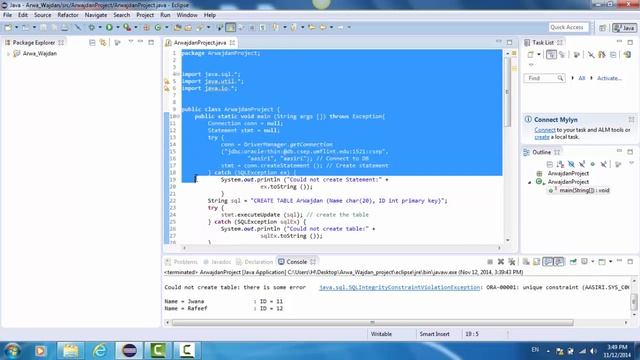This screenshot has width=640, height=360.
Task: Toggle Show Console When Standard Error Changes
Action: pos(559,262)
